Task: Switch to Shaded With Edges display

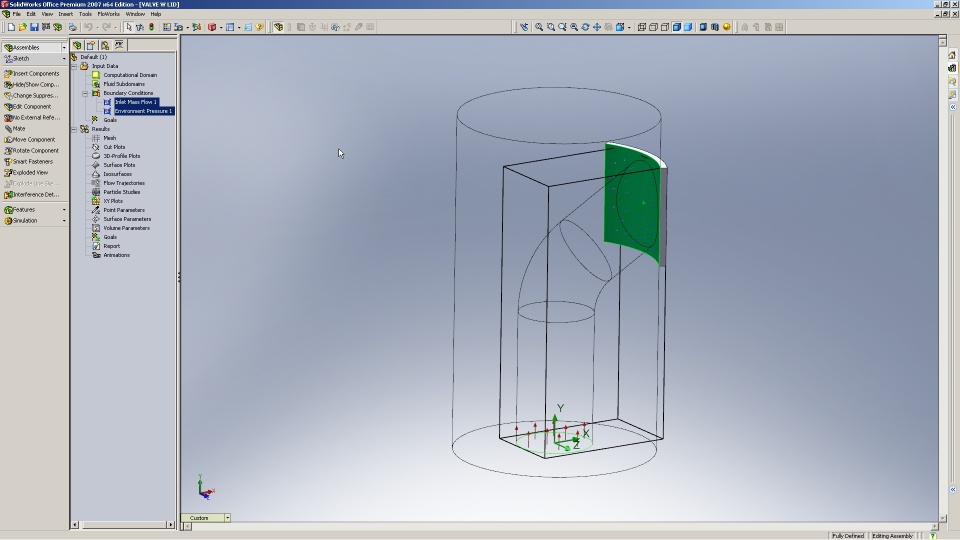Action: [x=677, y=27]
